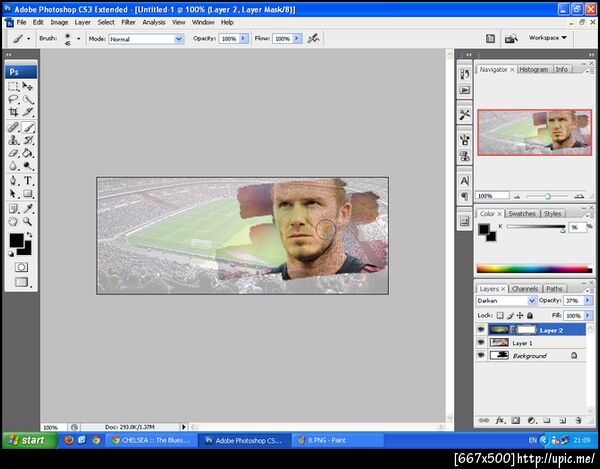Click the create new layer icon
The height and width of the screenshot is (469, 600).
coord(562,420)
